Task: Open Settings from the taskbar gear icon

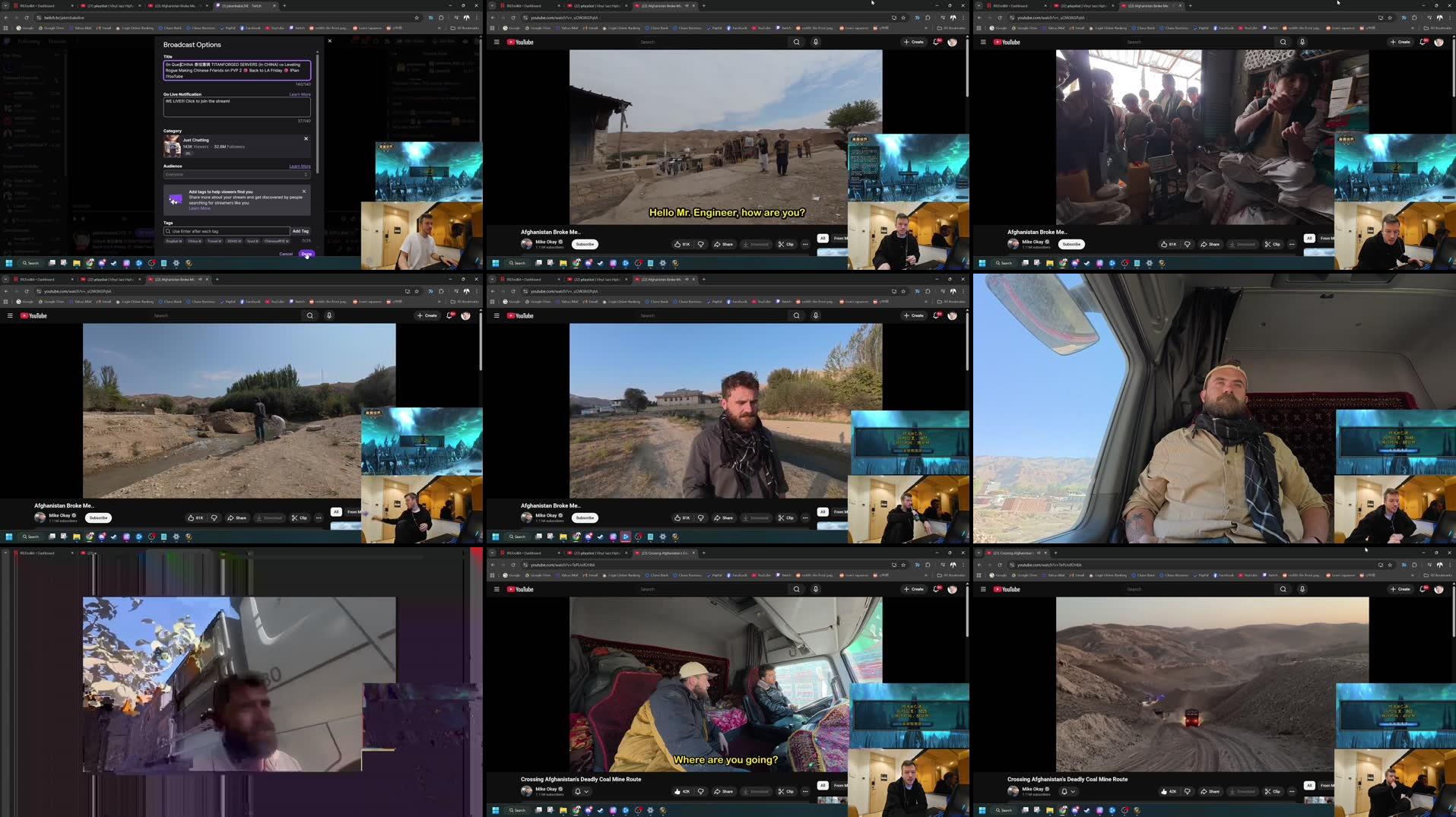Action: (x=176, y=263)
